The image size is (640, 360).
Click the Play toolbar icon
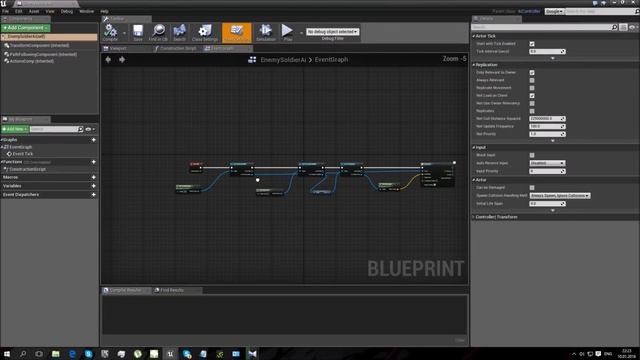pyautogui.click(x=287, y=32)
